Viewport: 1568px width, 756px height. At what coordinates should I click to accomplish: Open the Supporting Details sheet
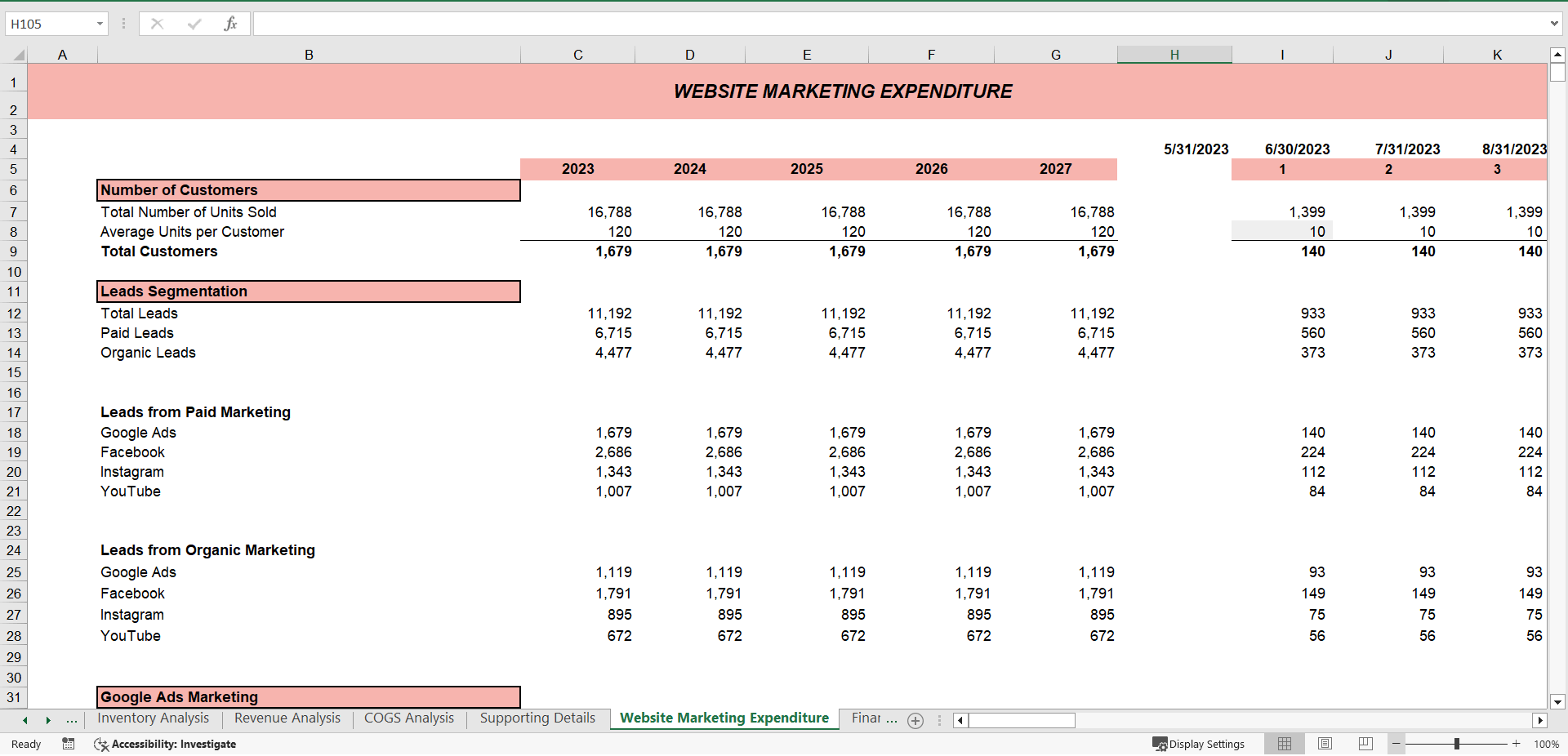point(537,718)
